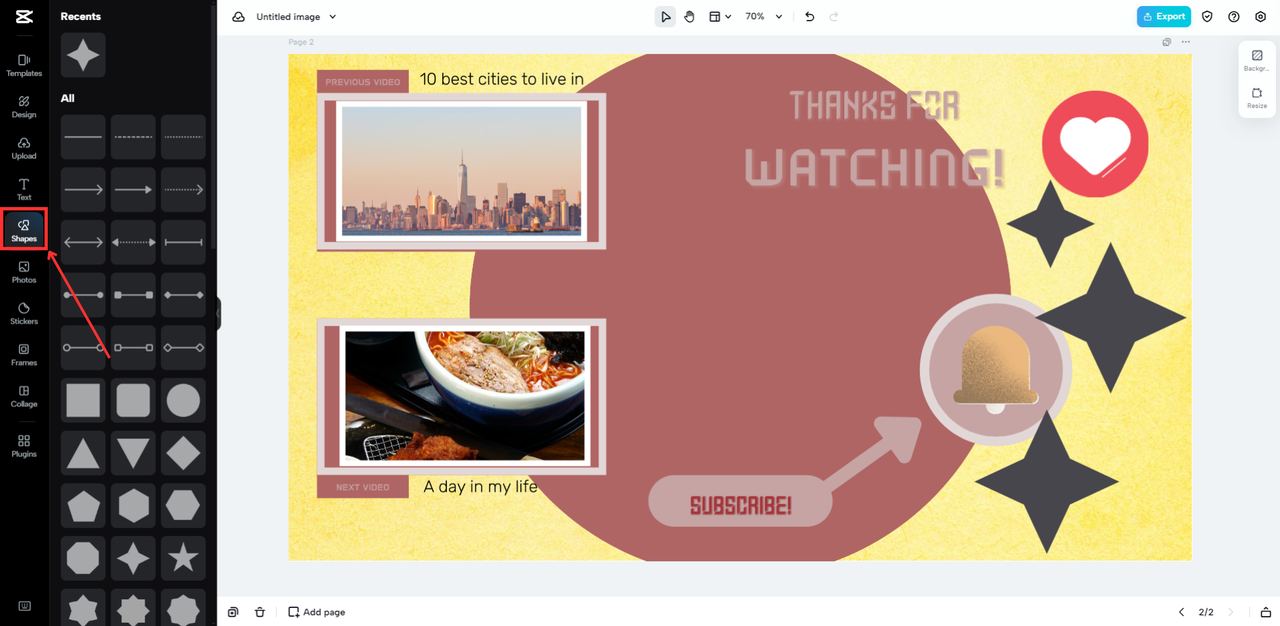Open the Photos panel

coord(24,273)
